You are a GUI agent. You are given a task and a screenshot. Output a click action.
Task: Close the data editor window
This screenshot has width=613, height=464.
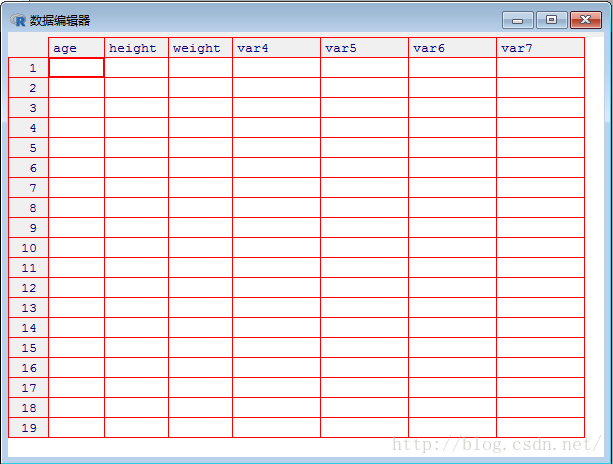(586, 20)
